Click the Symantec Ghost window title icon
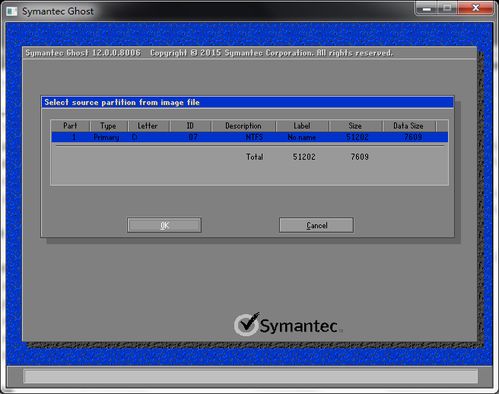The width and height of the screenshot is (499, 394). point(12,11)
